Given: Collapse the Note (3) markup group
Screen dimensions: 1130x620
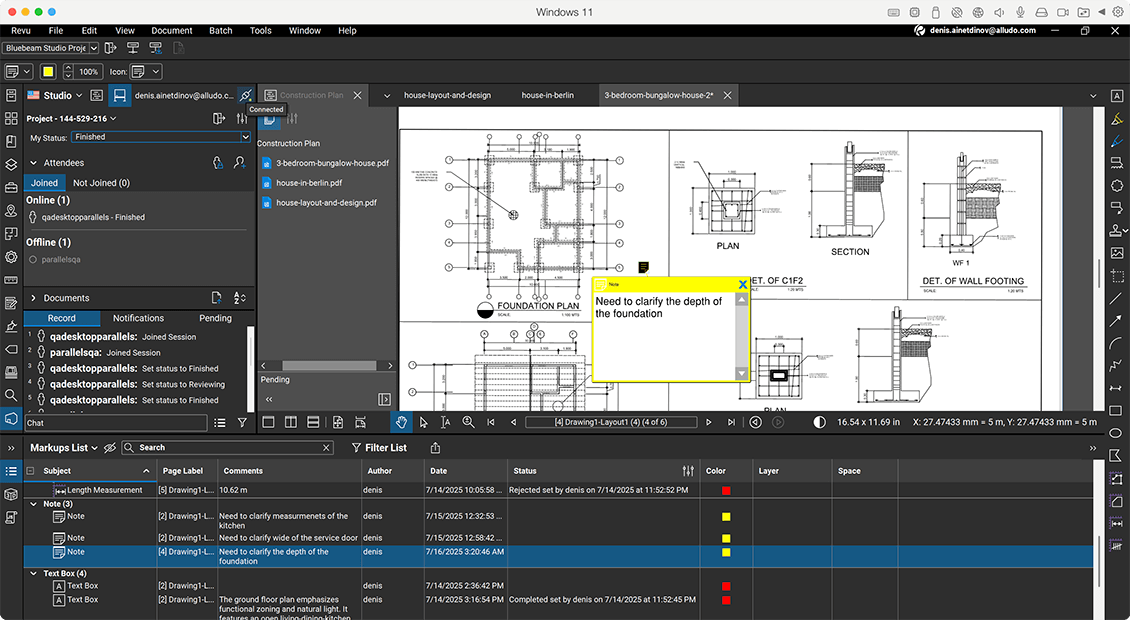Looking at the screenshot, I should point(33,503).
